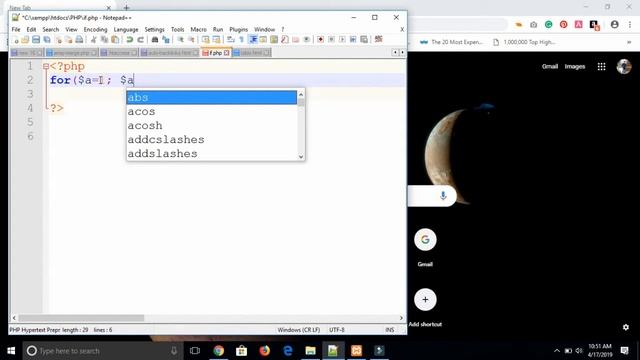Close the f.php tab
Viewport: 640px width, 360px height.
pyautogui.click(x=227, y=53)
